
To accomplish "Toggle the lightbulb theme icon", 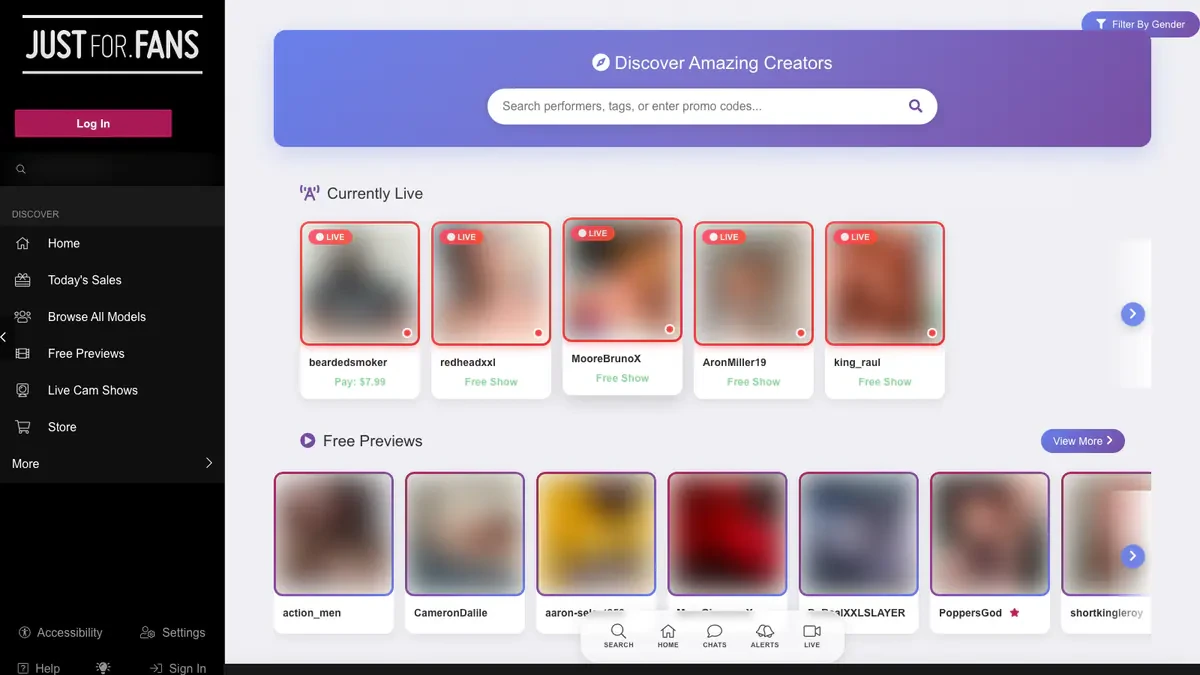I will [103, 668].
